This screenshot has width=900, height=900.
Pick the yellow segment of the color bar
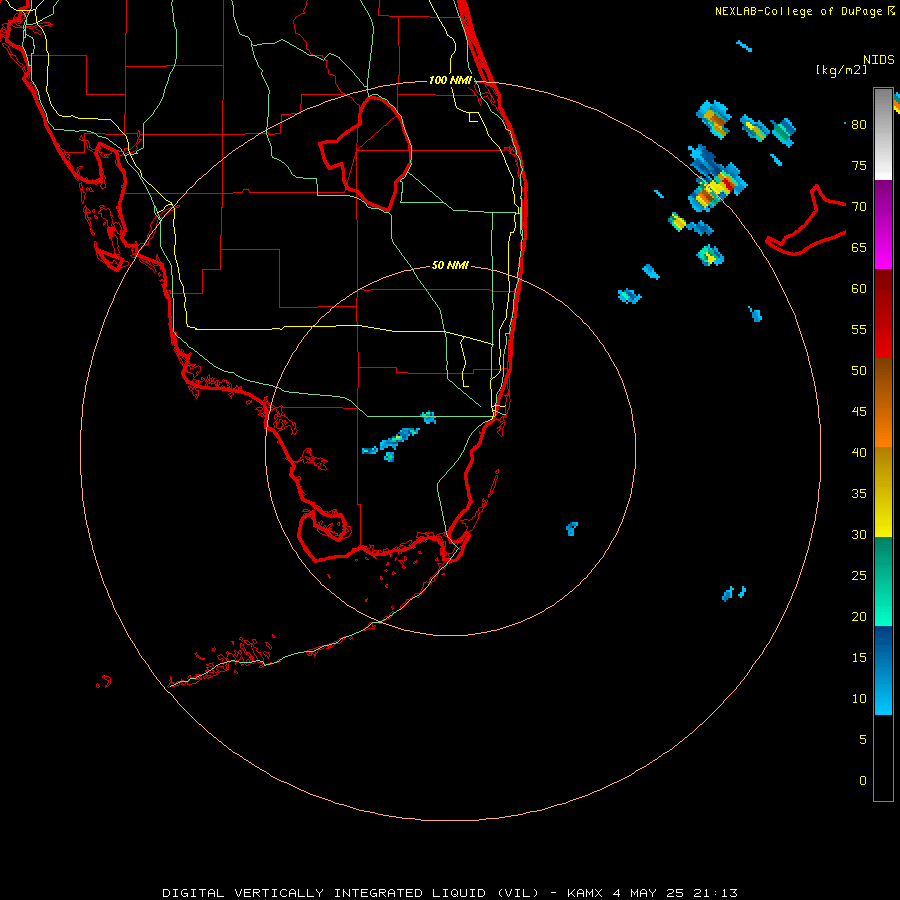pos(883,492)
